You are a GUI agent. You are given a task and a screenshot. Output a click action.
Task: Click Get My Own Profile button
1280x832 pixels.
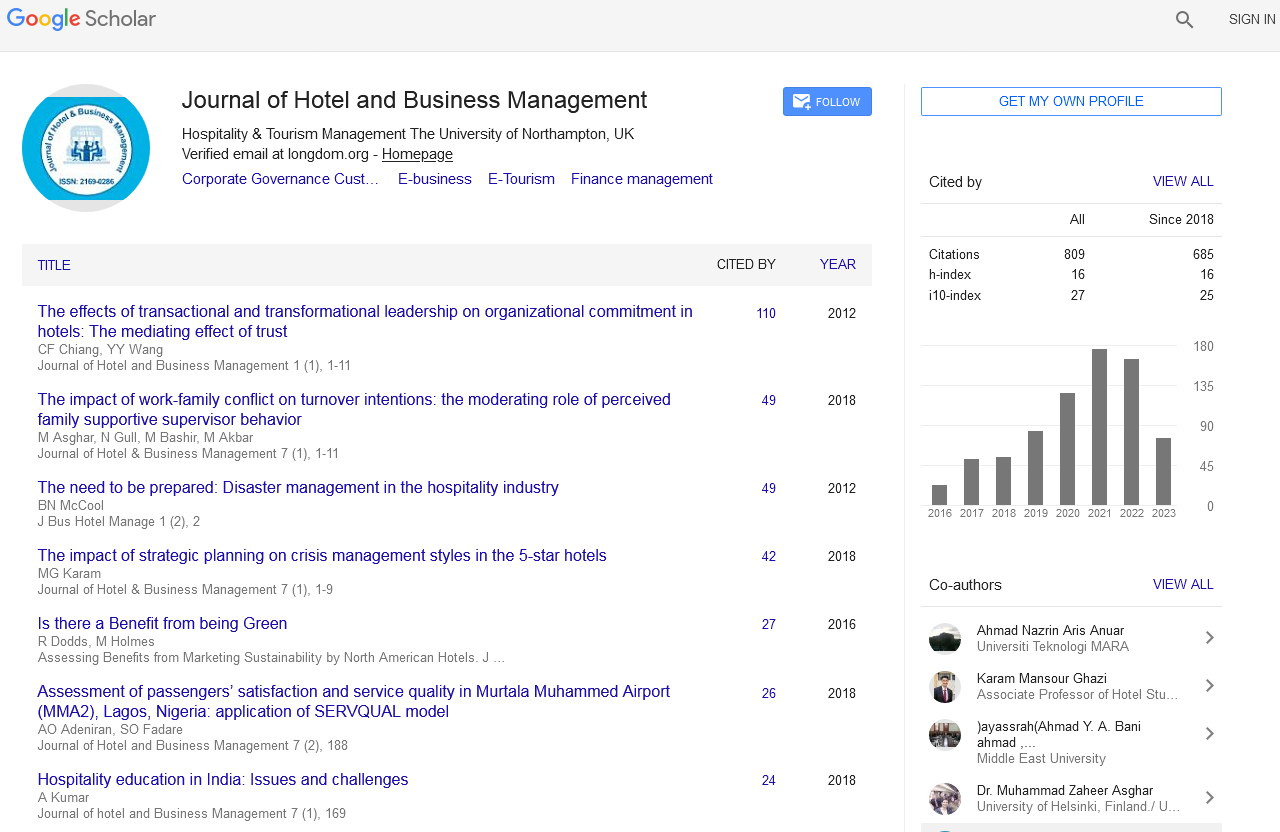[x=1071, y=102]
